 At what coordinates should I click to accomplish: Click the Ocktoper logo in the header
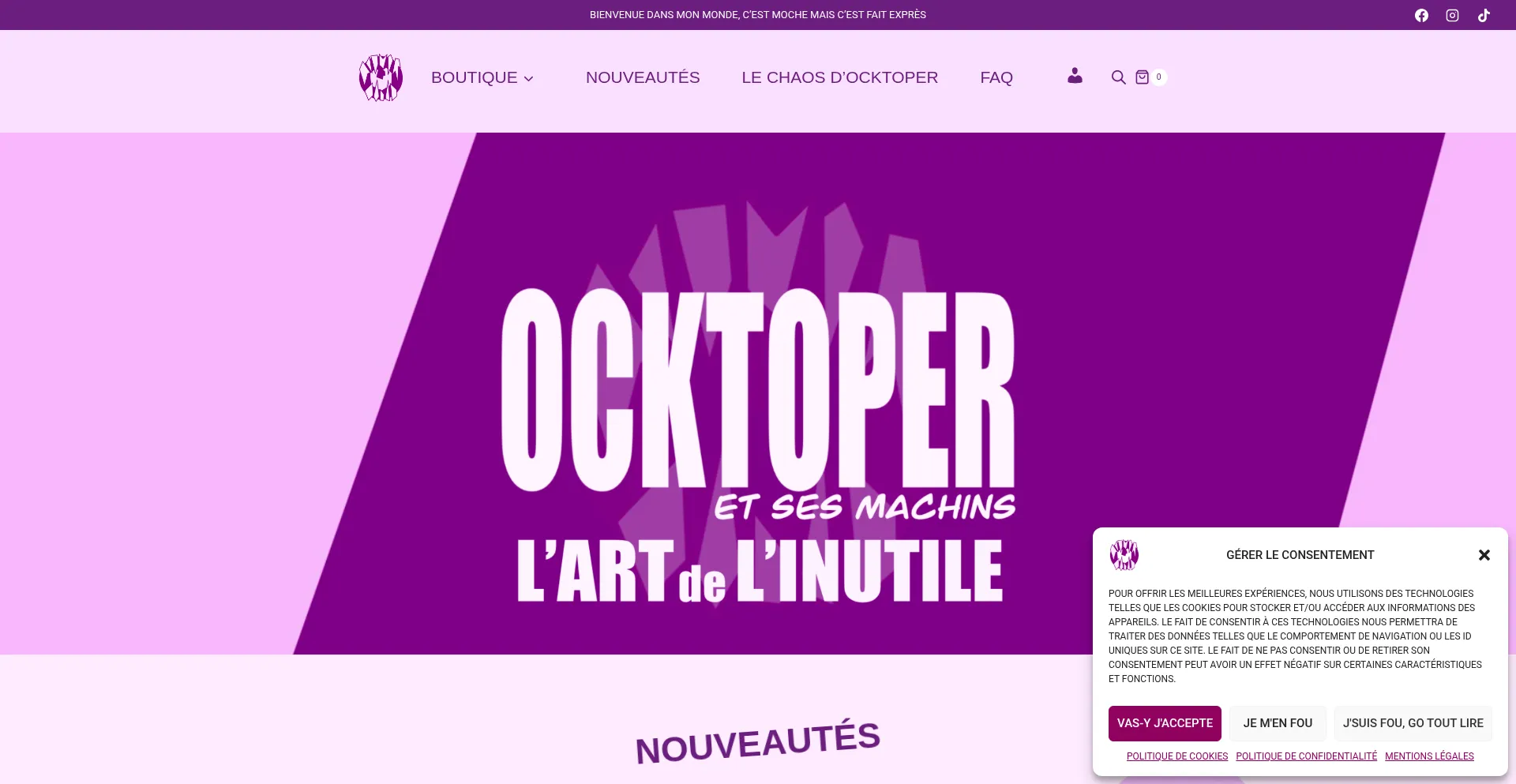pyautogui.click(x=381, y=77)
